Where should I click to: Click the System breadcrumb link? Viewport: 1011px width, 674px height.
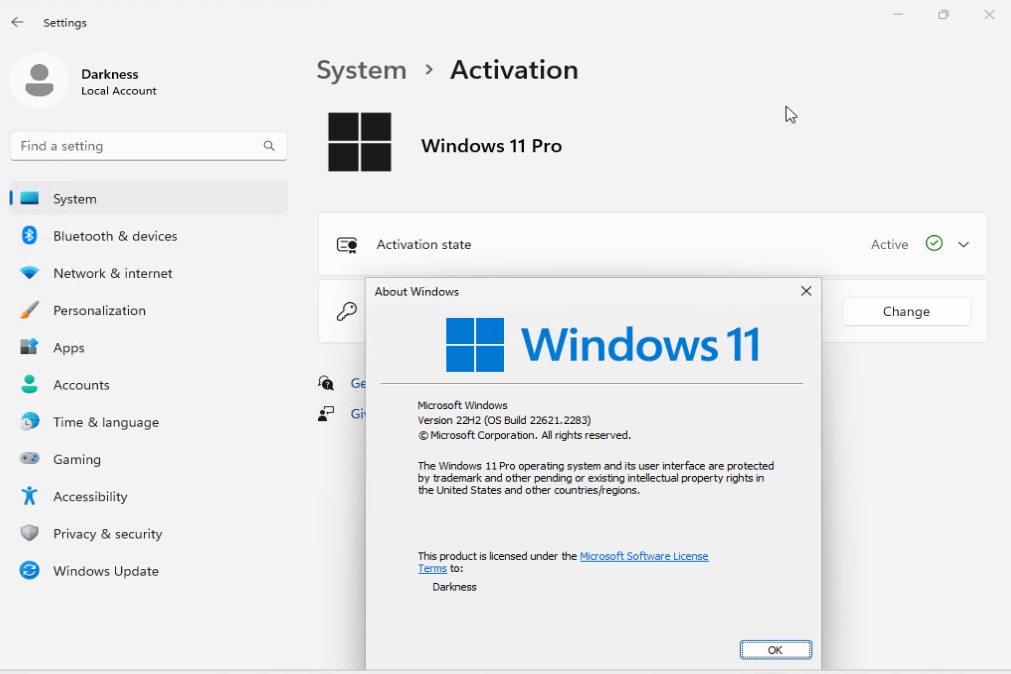(x=362, y=70)
